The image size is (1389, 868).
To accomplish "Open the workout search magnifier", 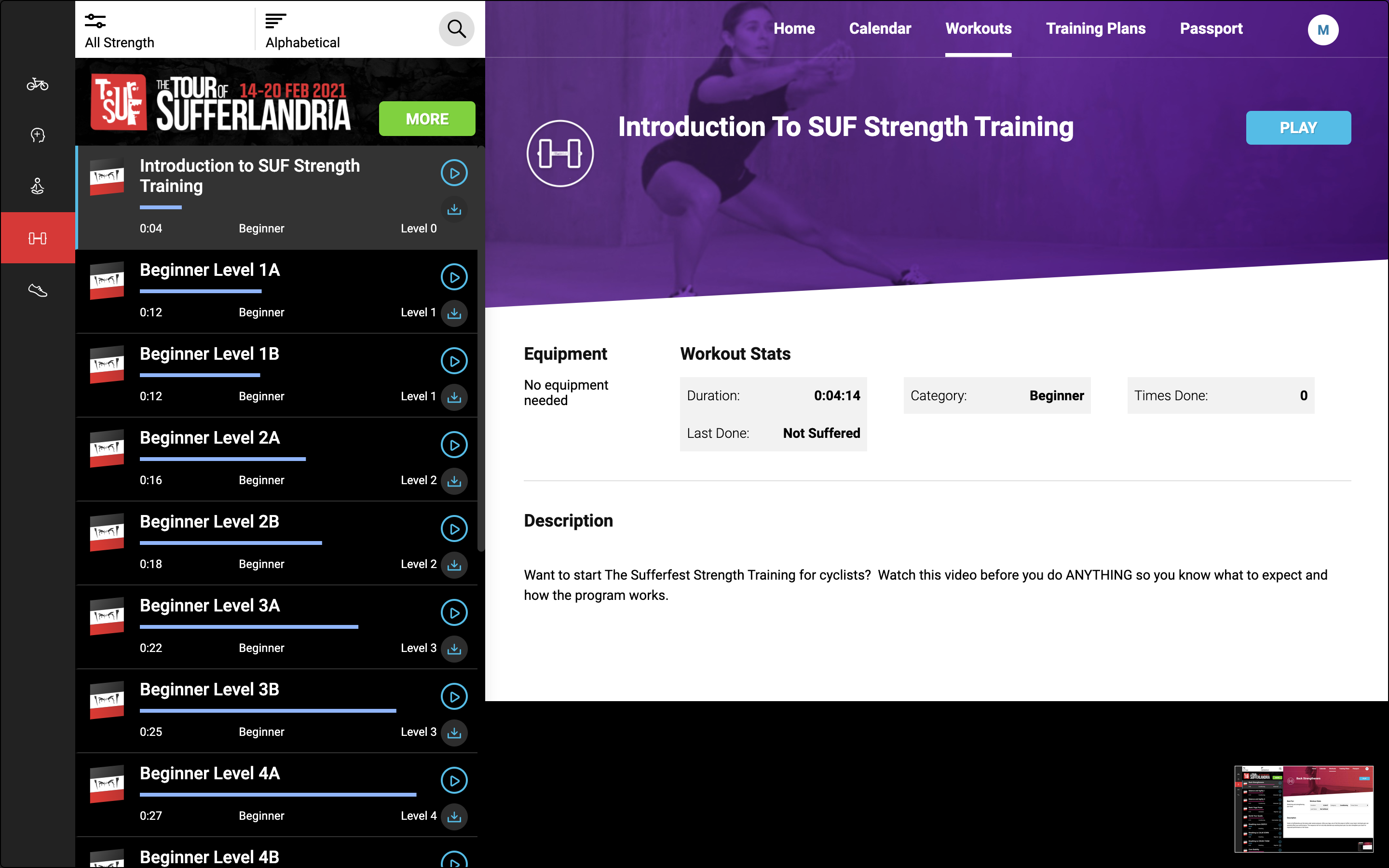I will pos(456,29).
